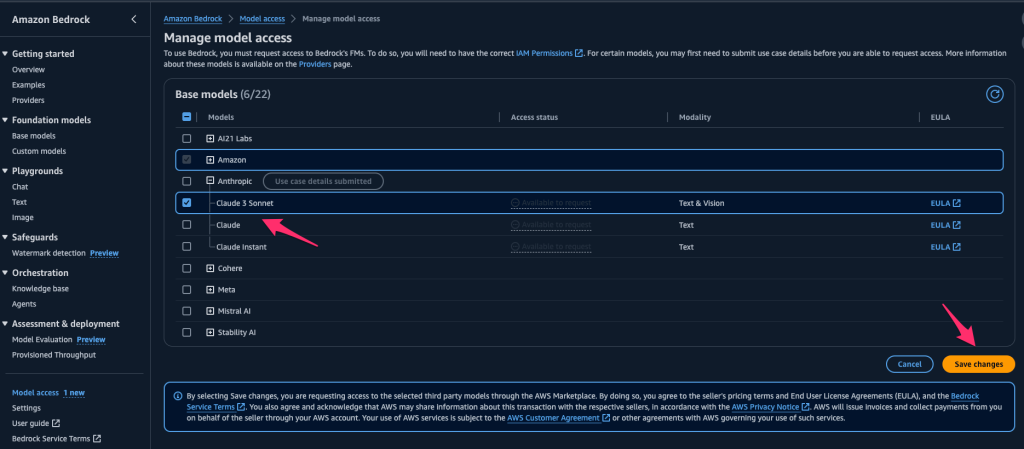Go to Model access breadcrumb
This screenshot has width=1024, height=449.
pos(262,19)
